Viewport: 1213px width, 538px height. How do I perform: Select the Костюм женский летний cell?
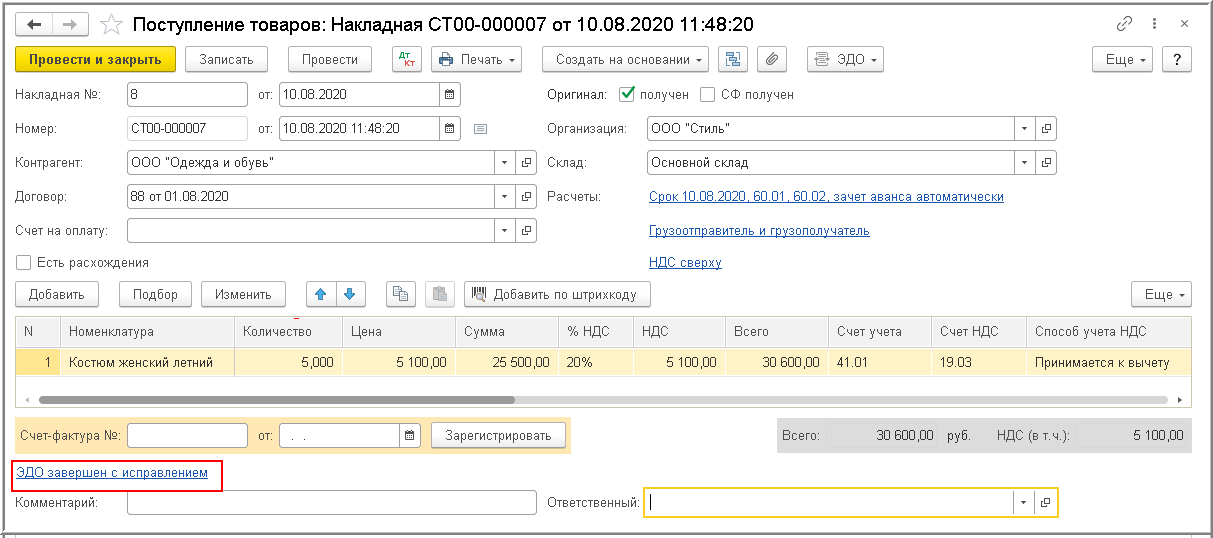click(148, 362)
